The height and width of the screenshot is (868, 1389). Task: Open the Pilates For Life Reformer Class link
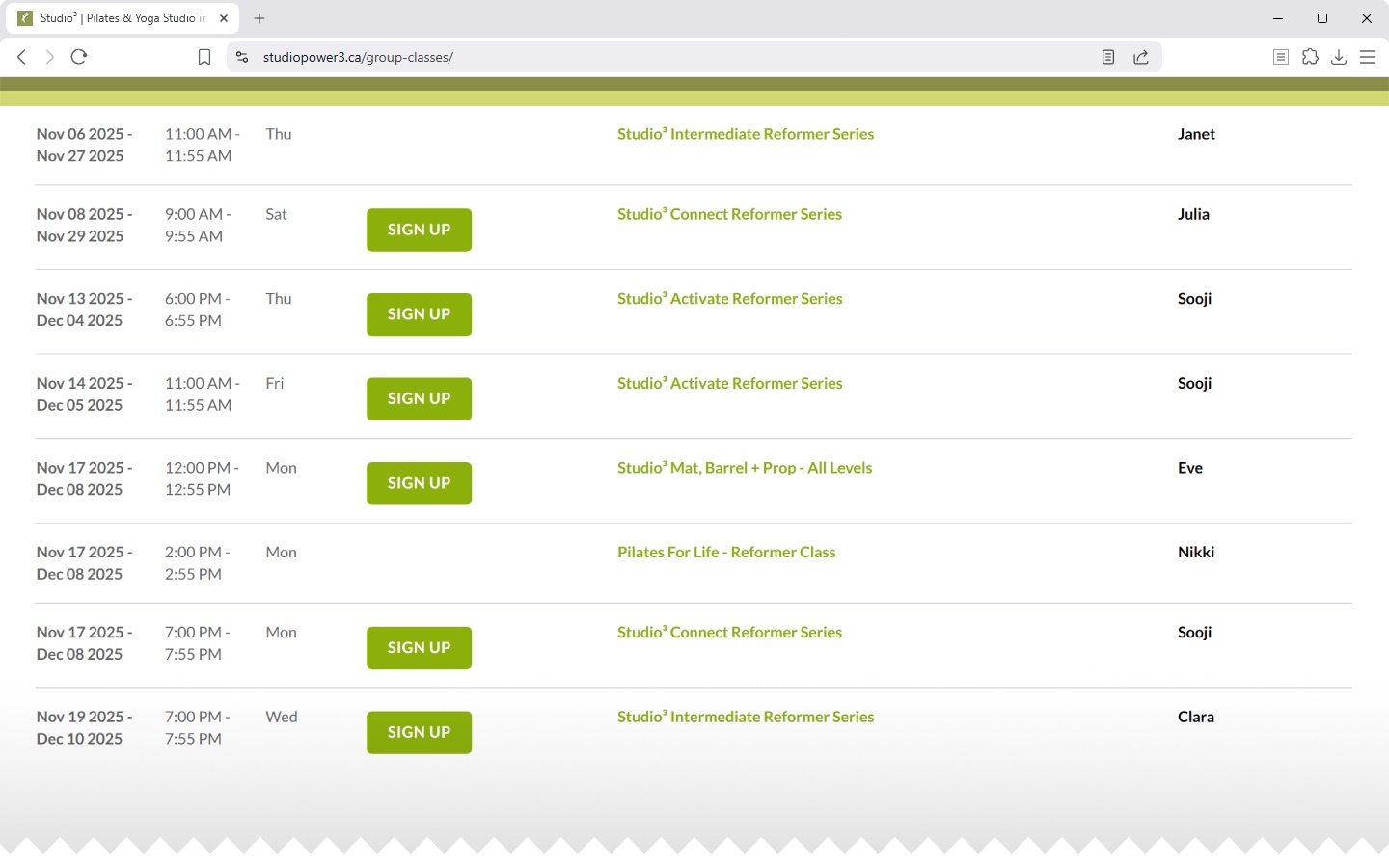click(x=726, y=552)
